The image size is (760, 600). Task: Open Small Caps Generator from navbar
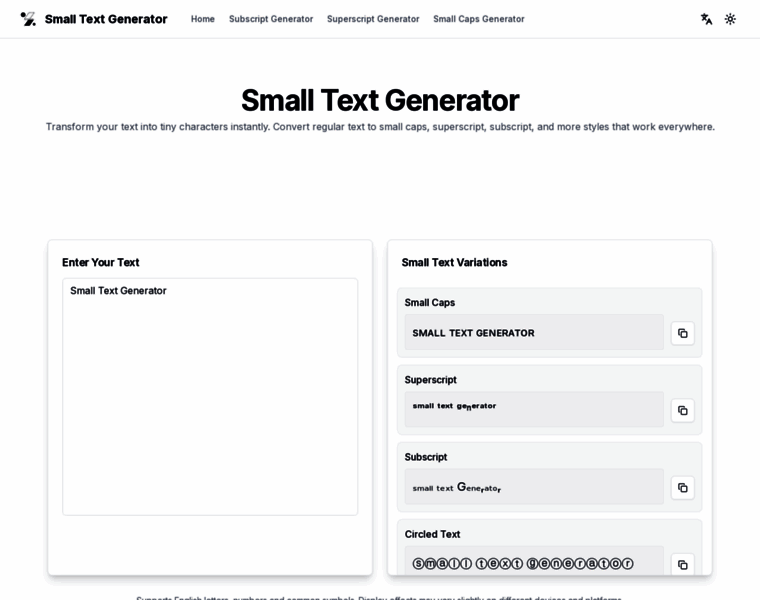point(478,19)
